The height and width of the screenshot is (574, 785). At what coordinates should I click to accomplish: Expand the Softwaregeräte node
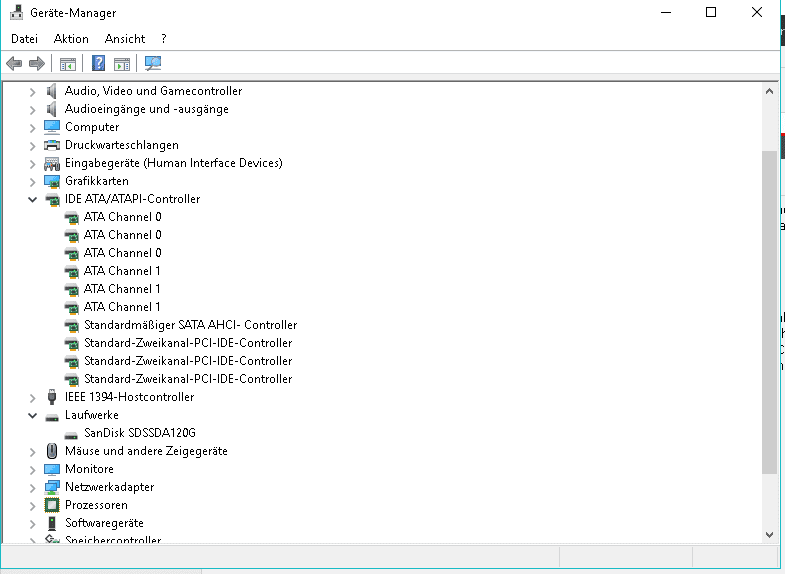33,524
